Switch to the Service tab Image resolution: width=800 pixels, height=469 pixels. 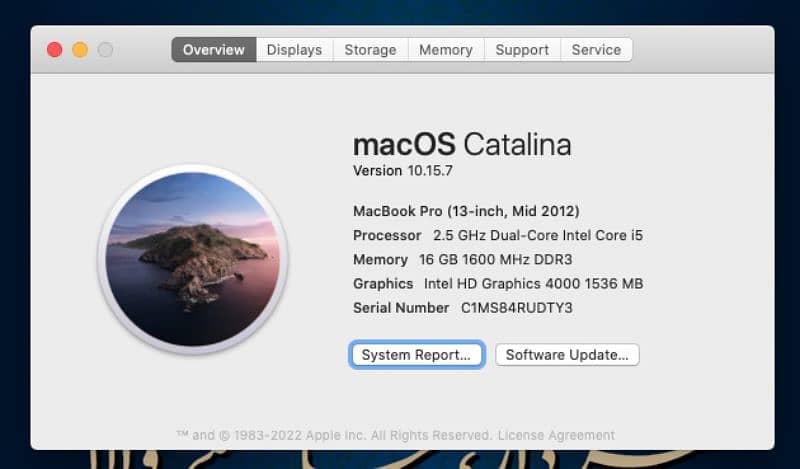596,50
